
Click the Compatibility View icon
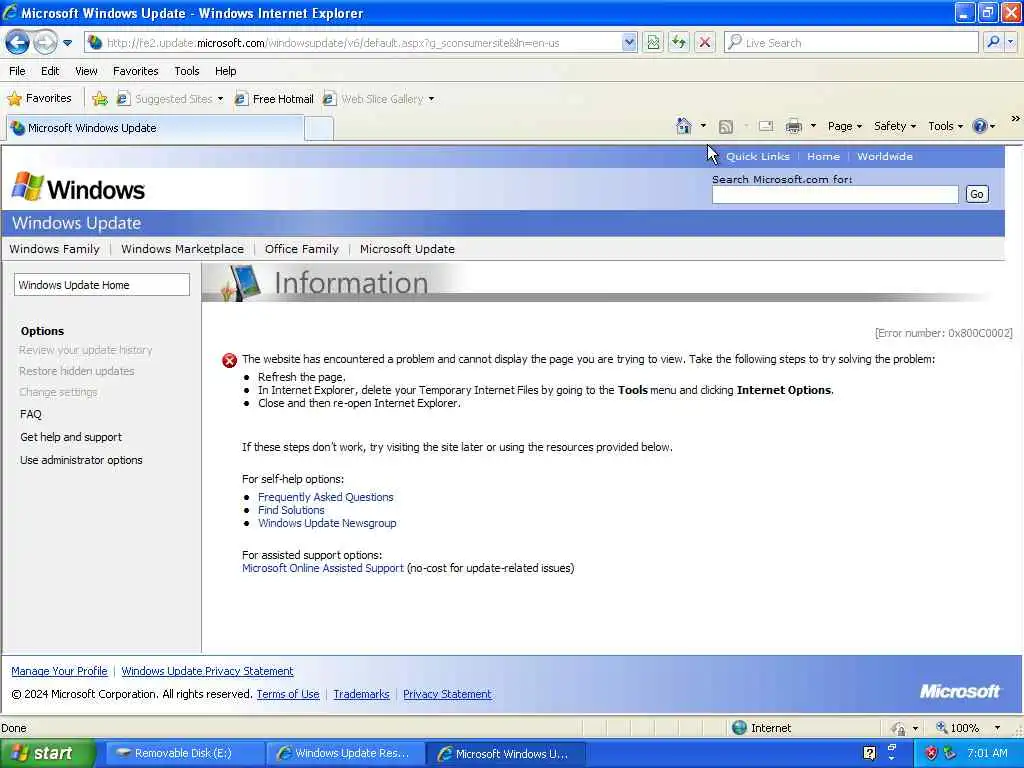point(653,43)
